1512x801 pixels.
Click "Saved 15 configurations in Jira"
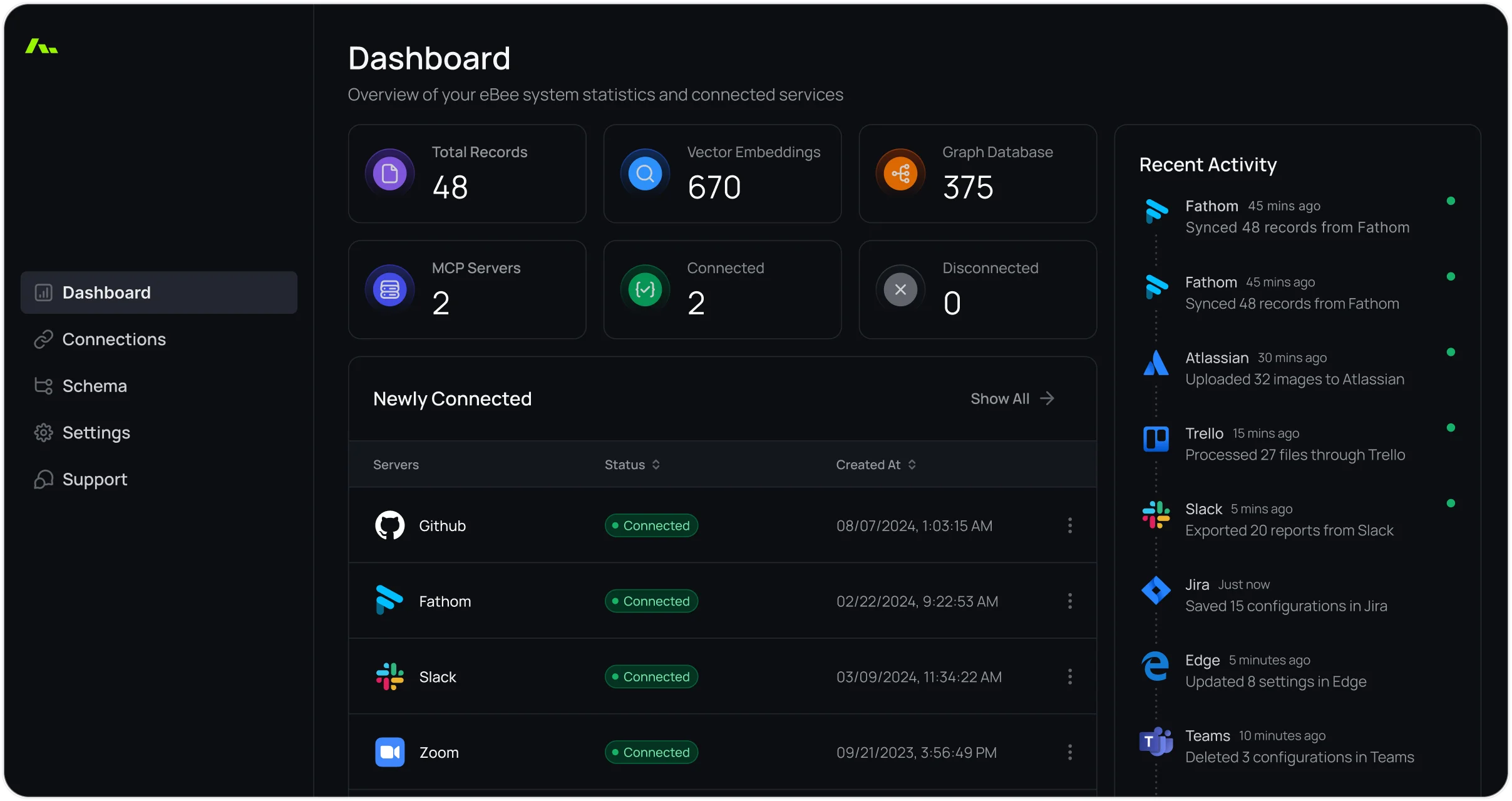tap(1287, 606)
